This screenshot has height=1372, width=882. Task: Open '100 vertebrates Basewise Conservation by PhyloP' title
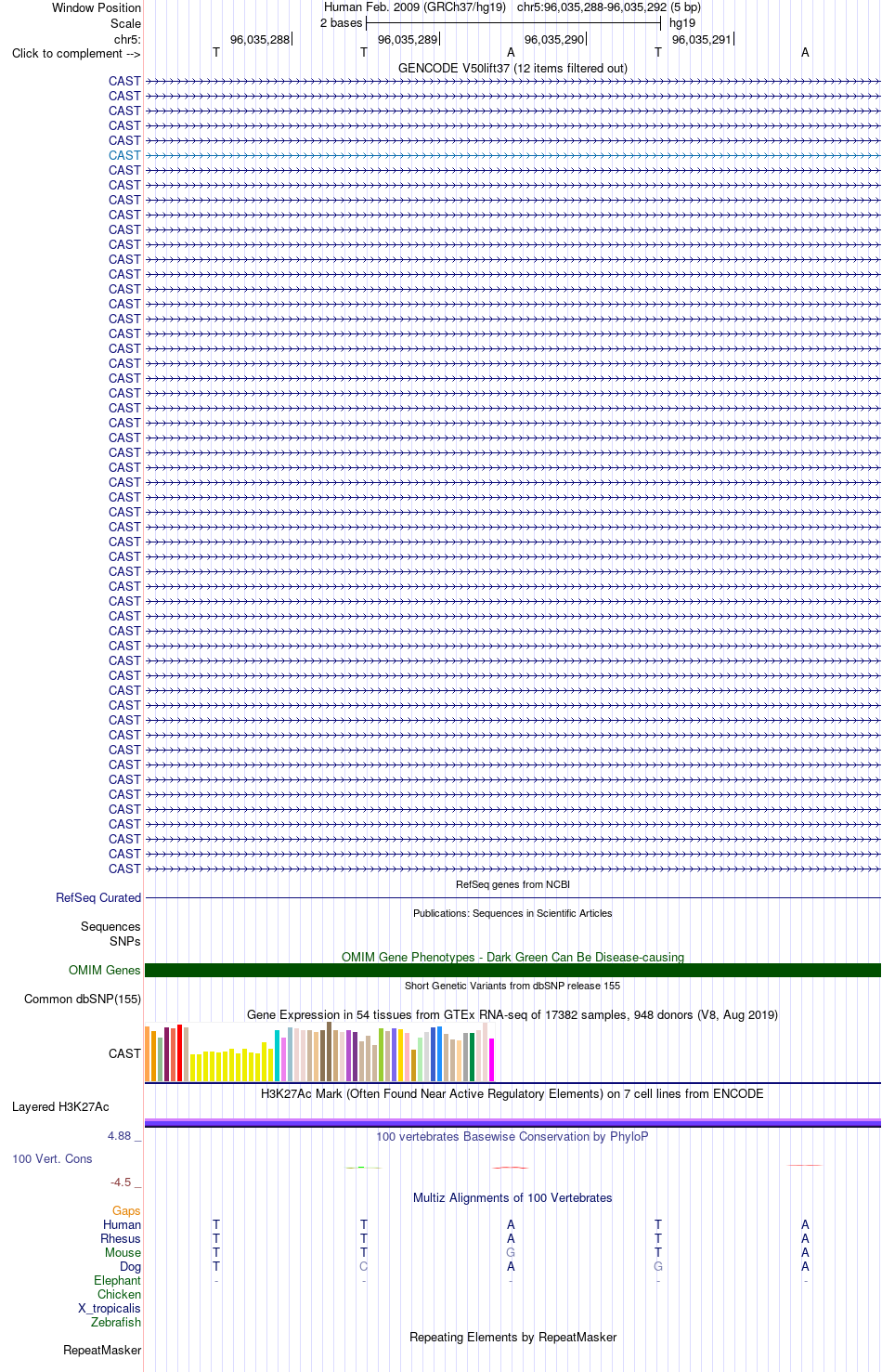[x=512, y=1136]
